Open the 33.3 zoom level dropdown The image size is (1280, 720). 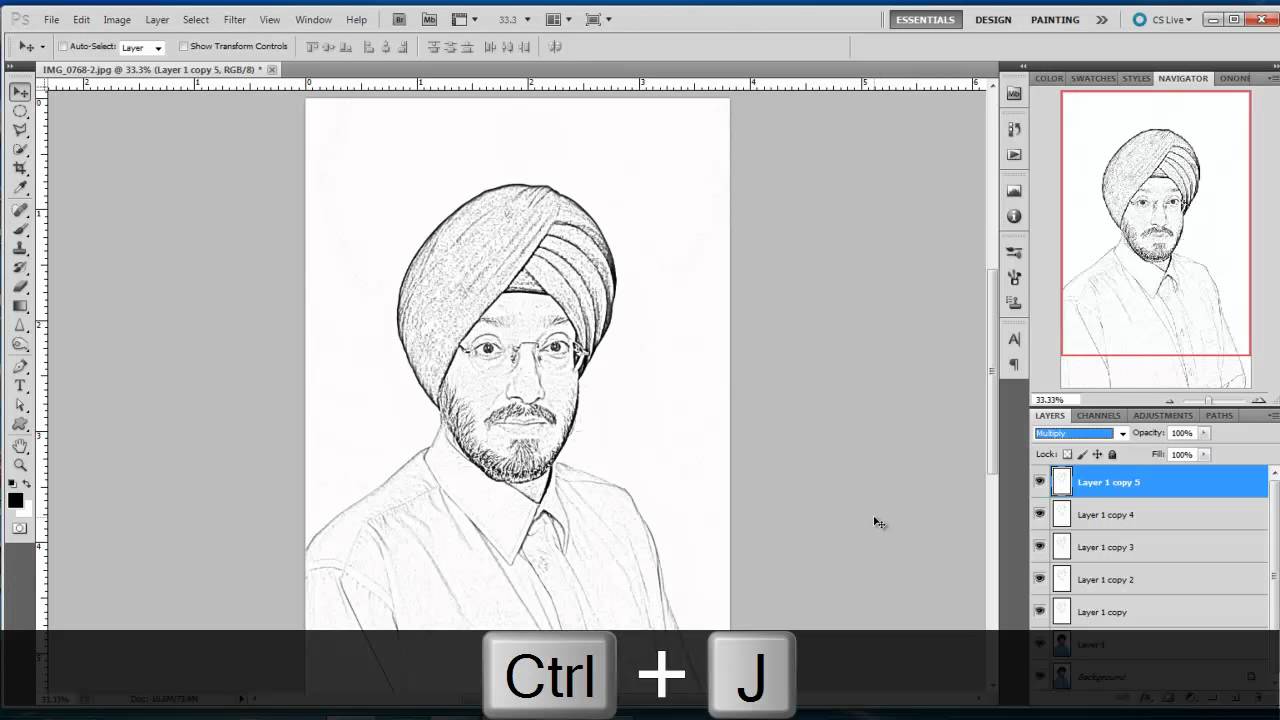(528, 19)
